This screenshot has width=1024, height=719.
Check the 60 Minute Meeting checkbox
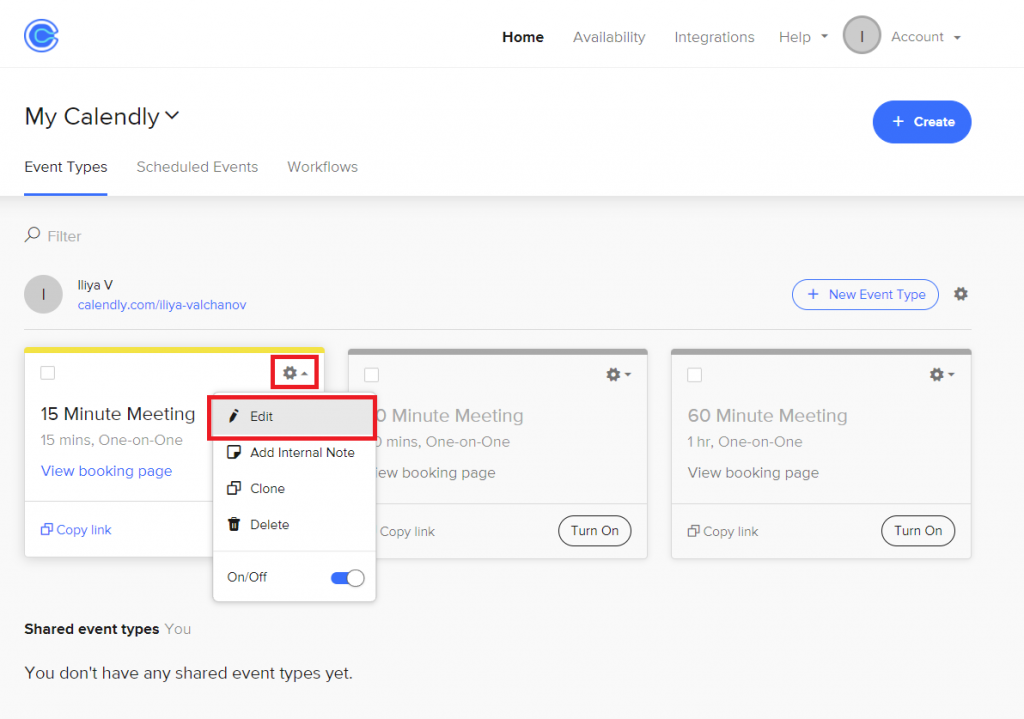click(x=695, y=375)
